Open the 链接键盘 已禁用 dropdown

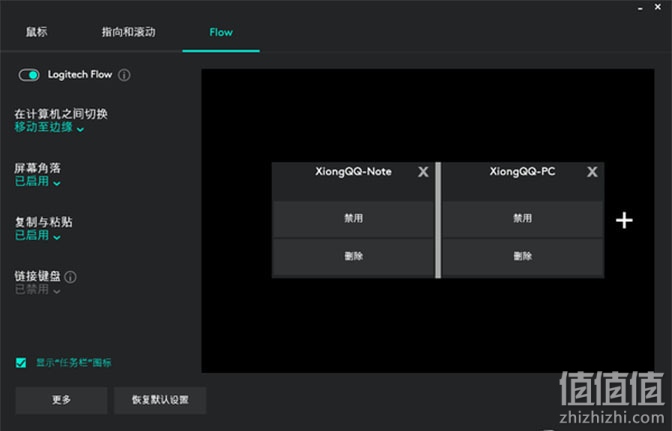coord(38,290)
